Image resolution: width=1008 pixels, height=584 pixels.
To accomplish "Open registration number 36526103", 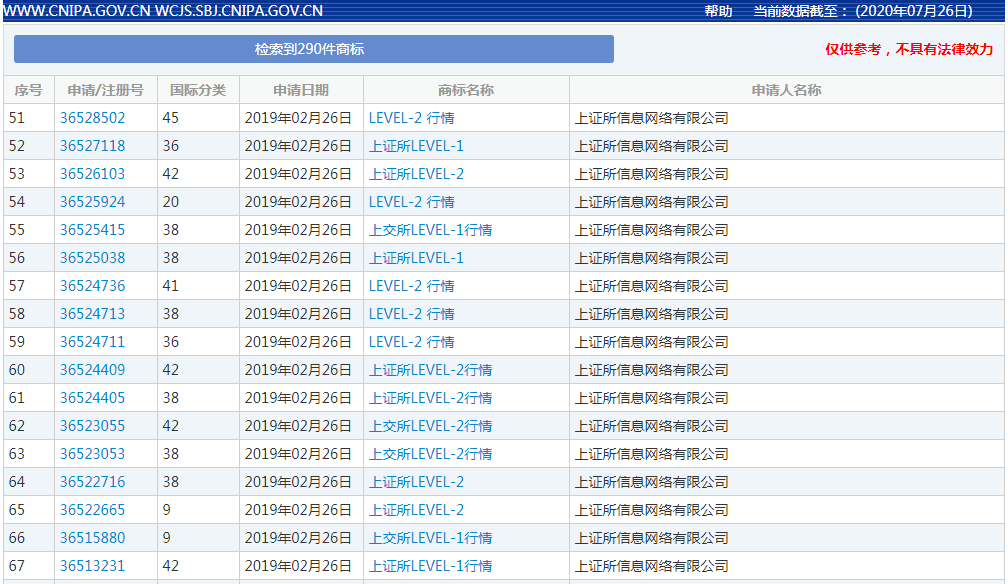I will click(92, 174).
